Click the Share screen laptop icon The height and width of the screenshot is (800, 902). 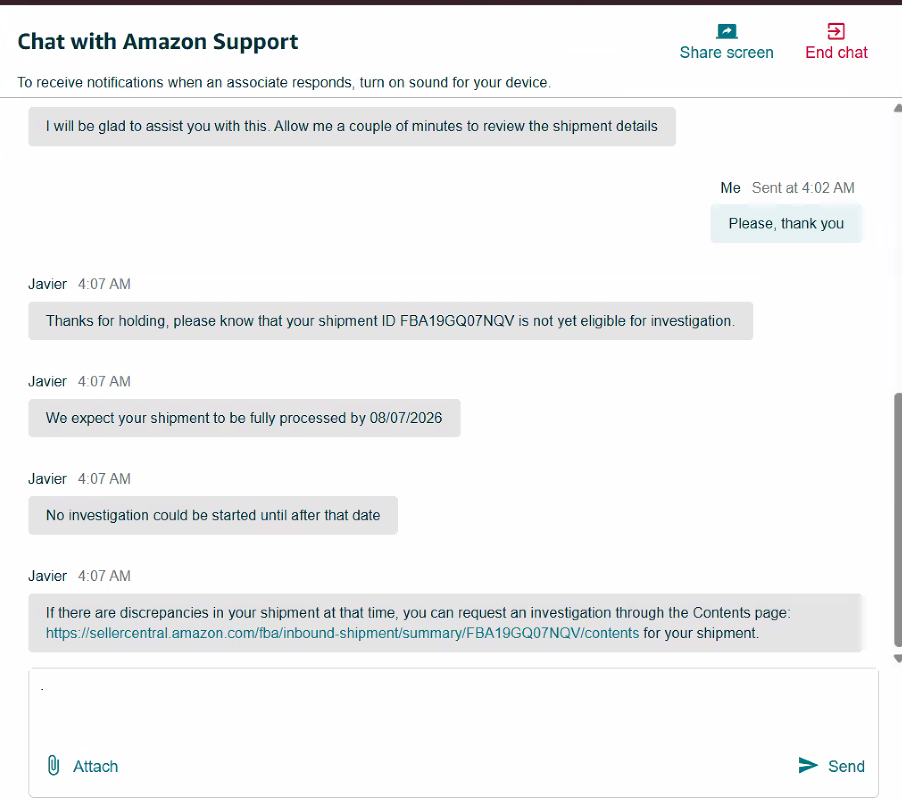tap(727, 31)
